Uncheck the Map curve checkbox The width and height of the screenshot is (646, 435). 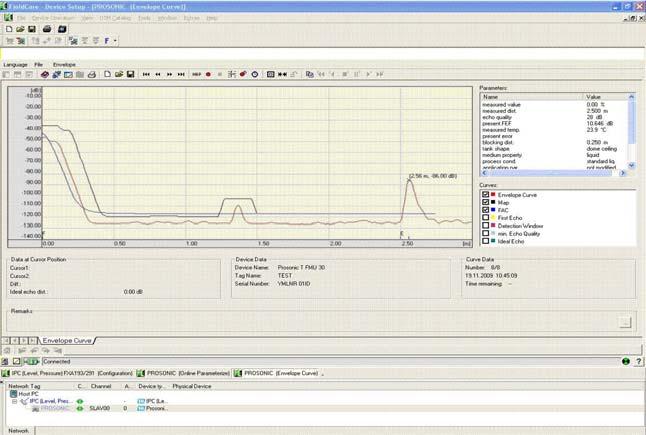tap(485, 202)
